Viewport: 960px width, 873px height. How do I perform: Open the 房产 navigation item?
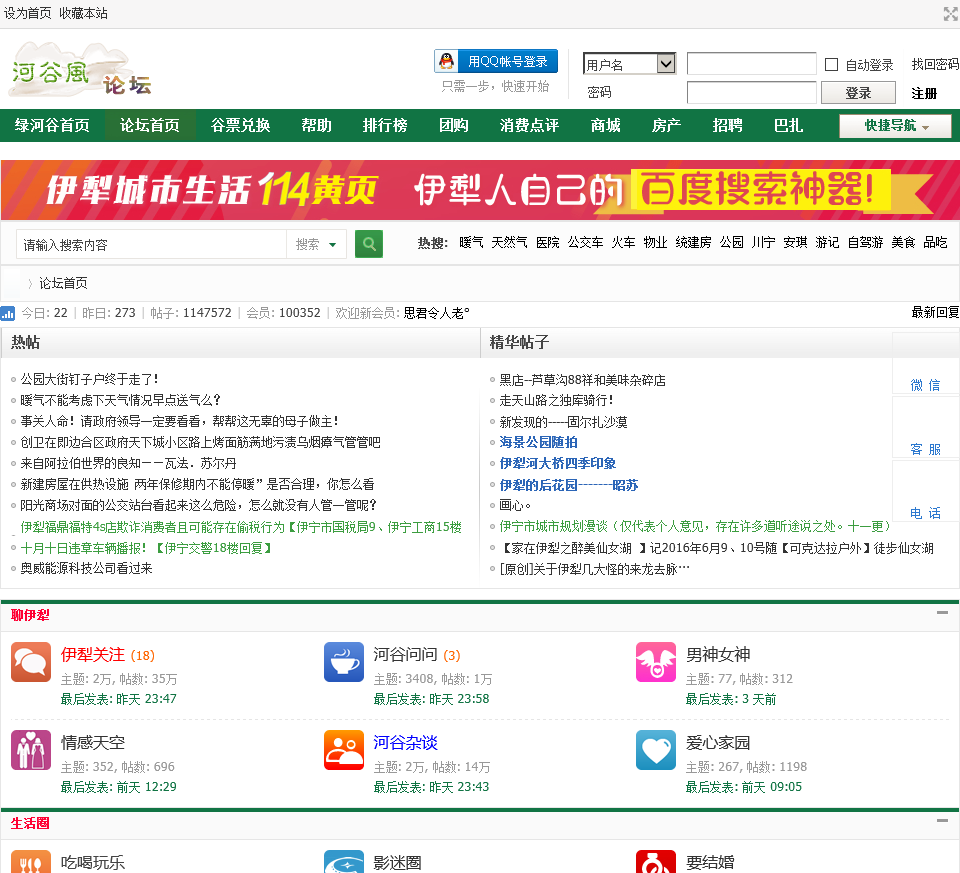[x=667, y=126]
